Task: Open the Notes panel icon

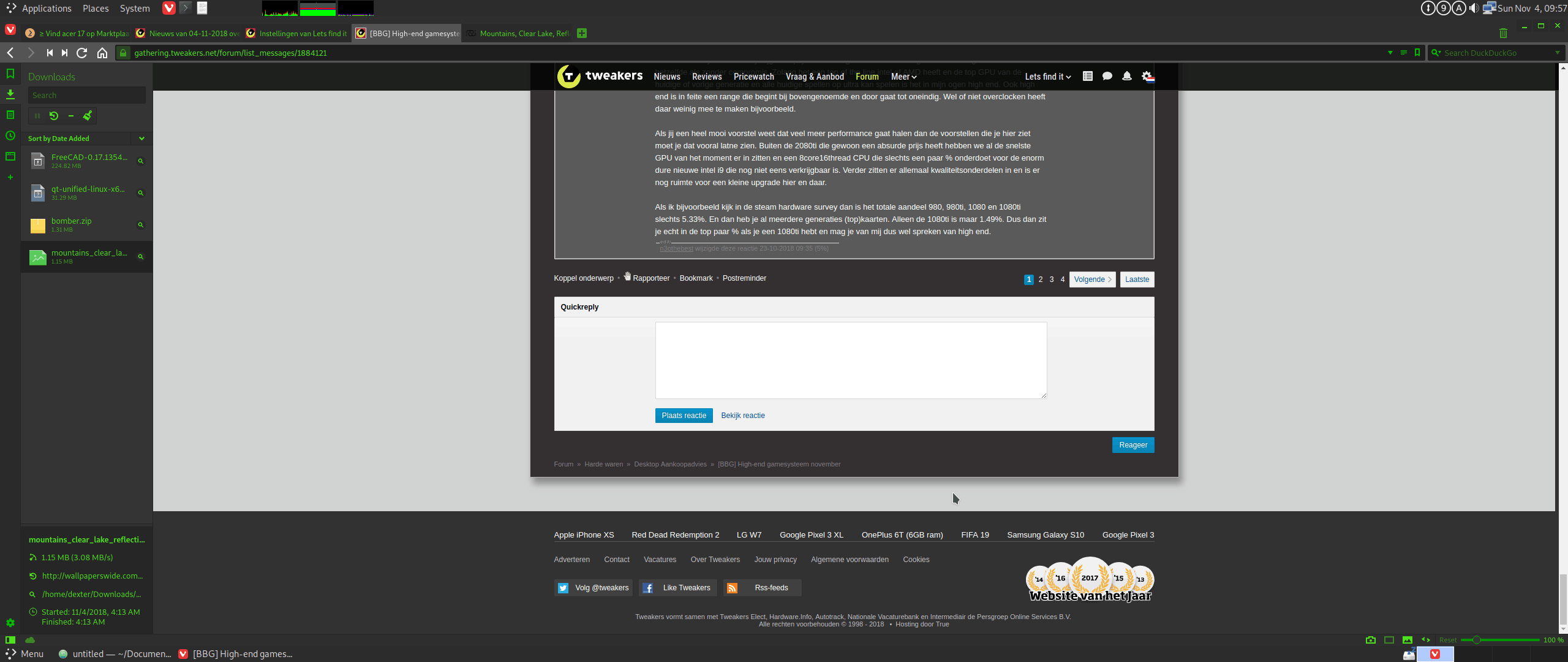Action: click(10, 115)
